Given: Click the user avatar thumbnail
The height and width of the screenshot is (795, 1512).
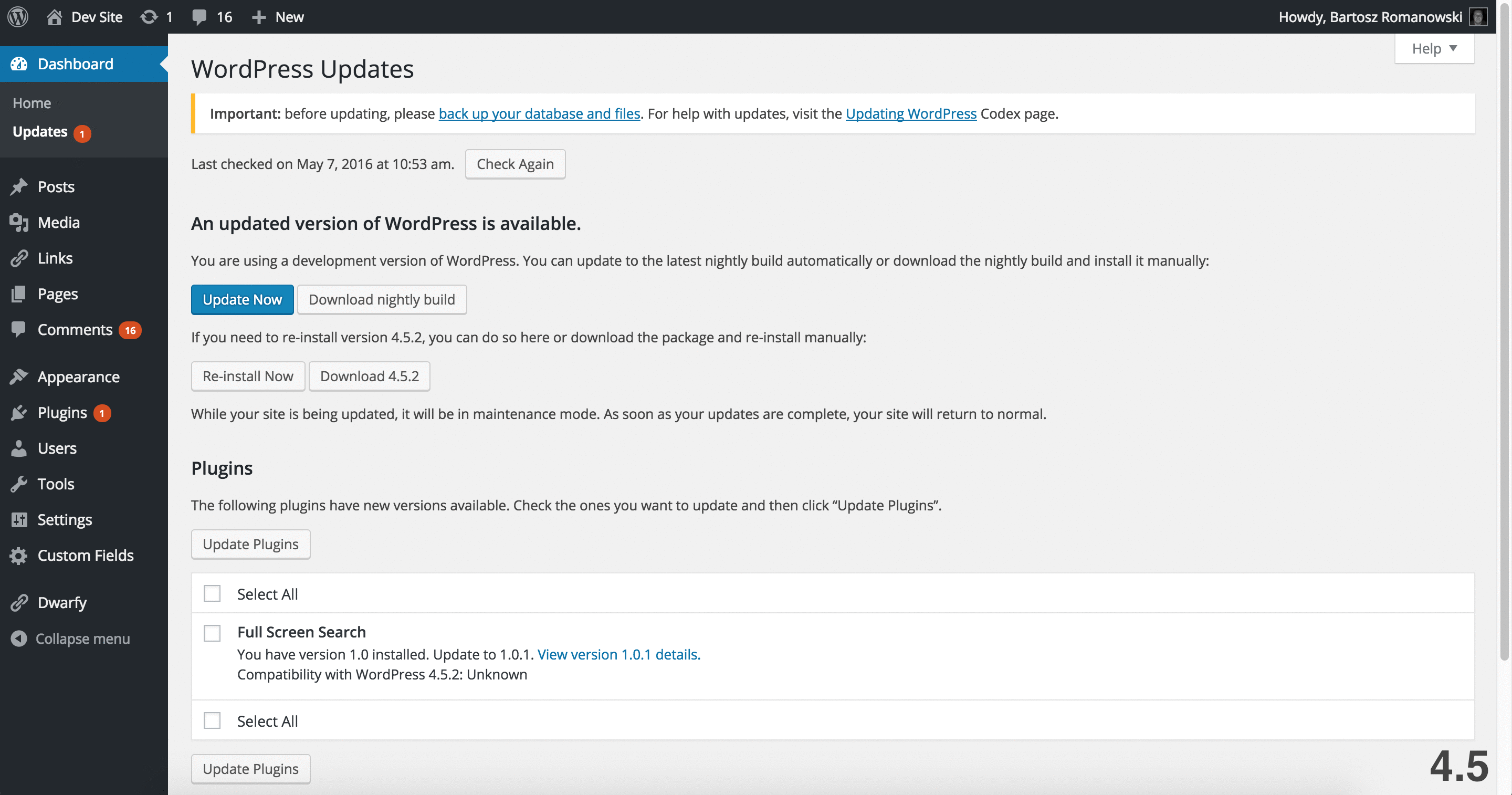Looking at the screenshot, I should [1477, 17].
